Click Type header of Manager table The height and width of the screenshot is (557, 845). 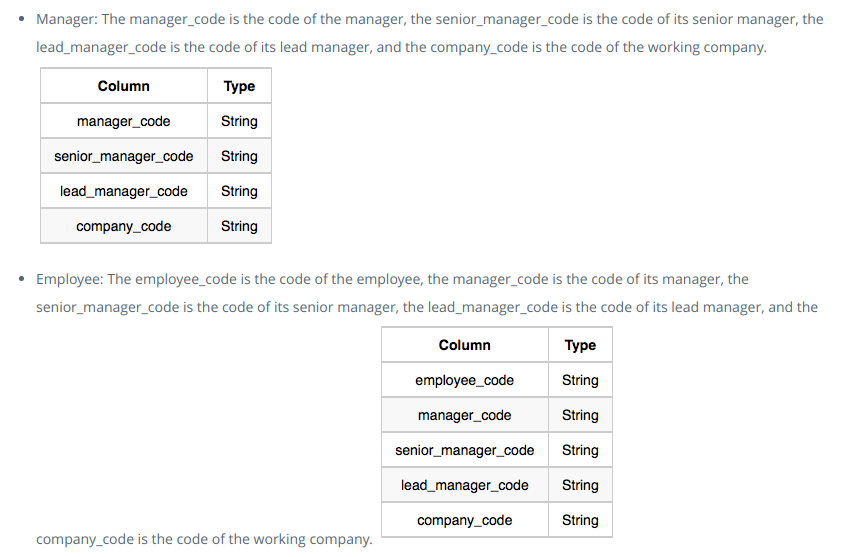(x=239, y=86)
